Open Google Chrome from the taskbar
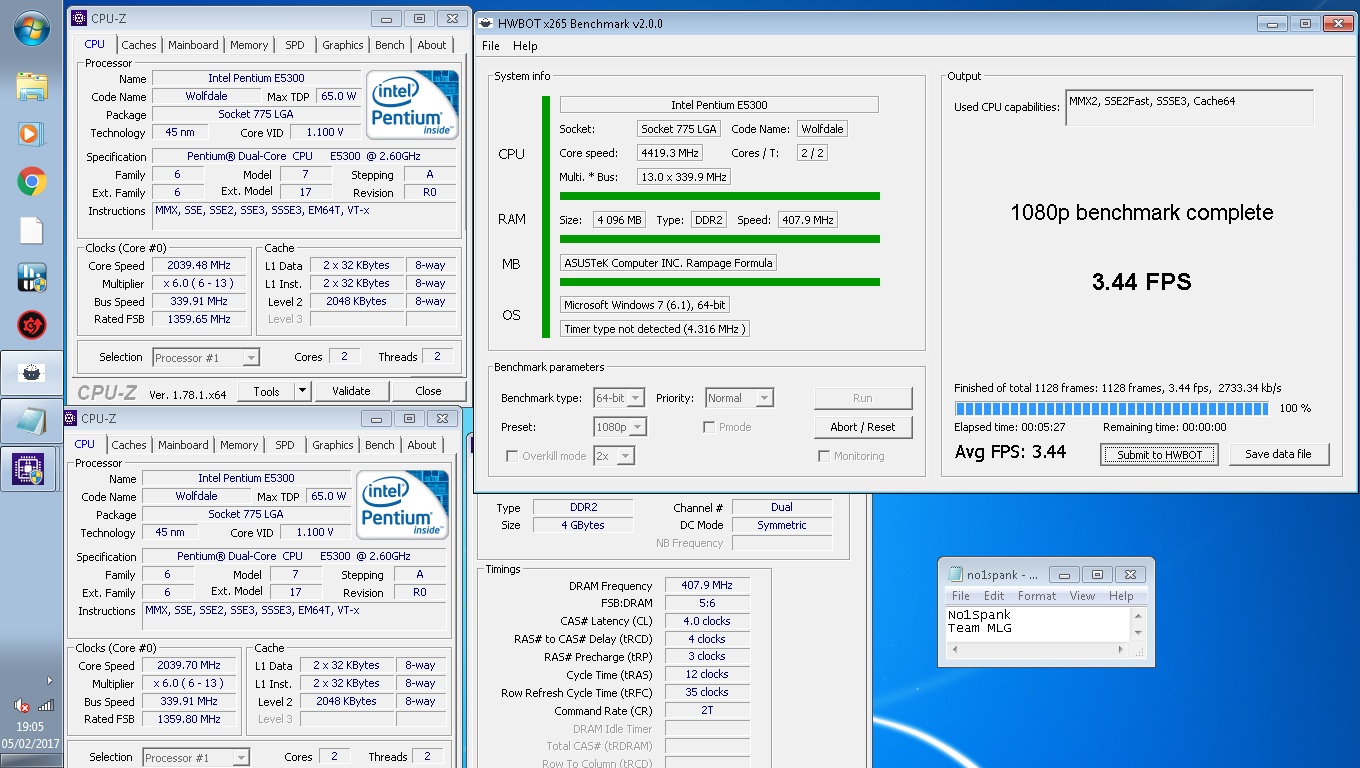The height and width of the screenshot is (768, 1360). [x=32, y=182]
